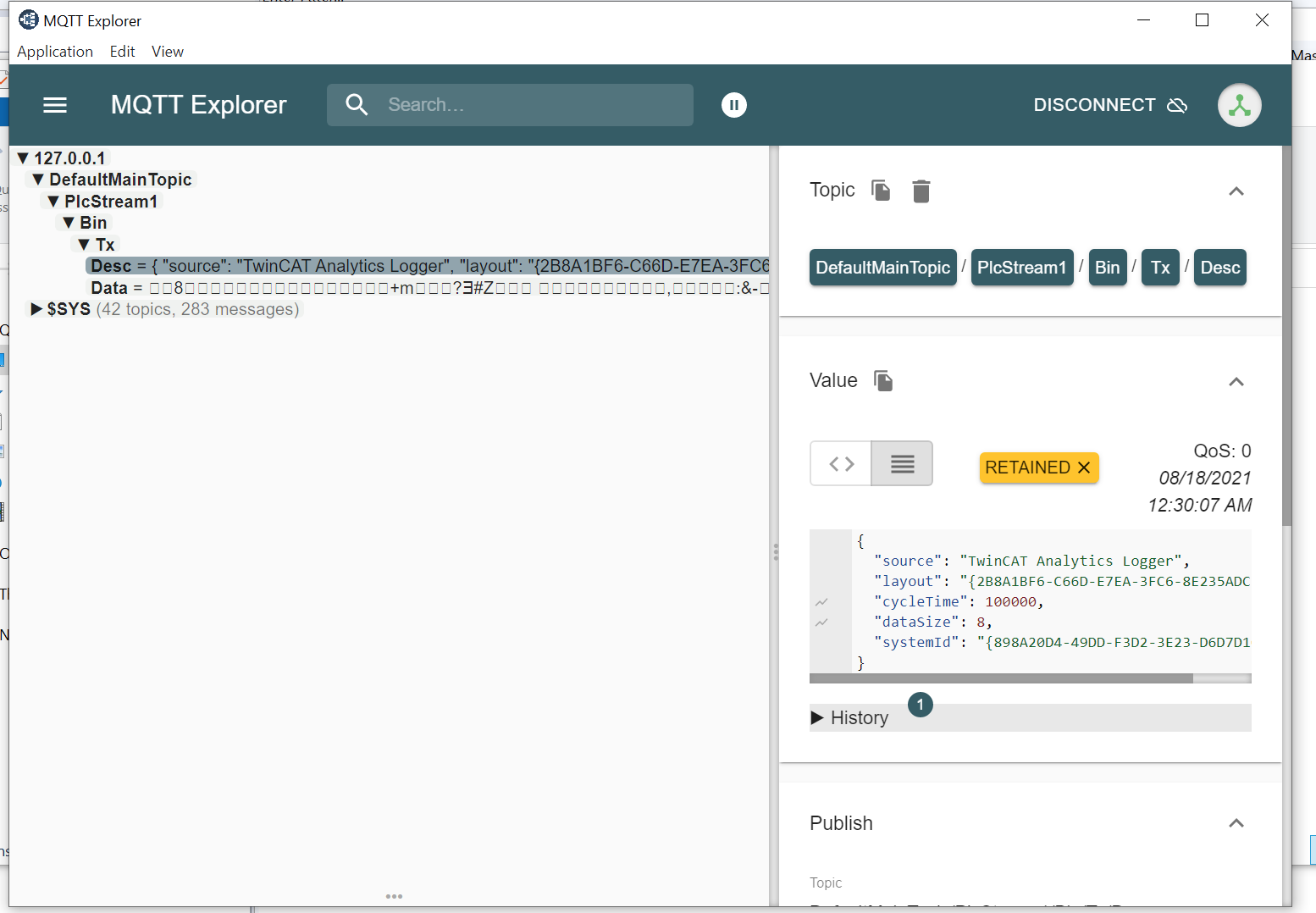Pause topic updates with pause button
The width and height of the screenshot is (1316, 913).
(x=734, y=105)
